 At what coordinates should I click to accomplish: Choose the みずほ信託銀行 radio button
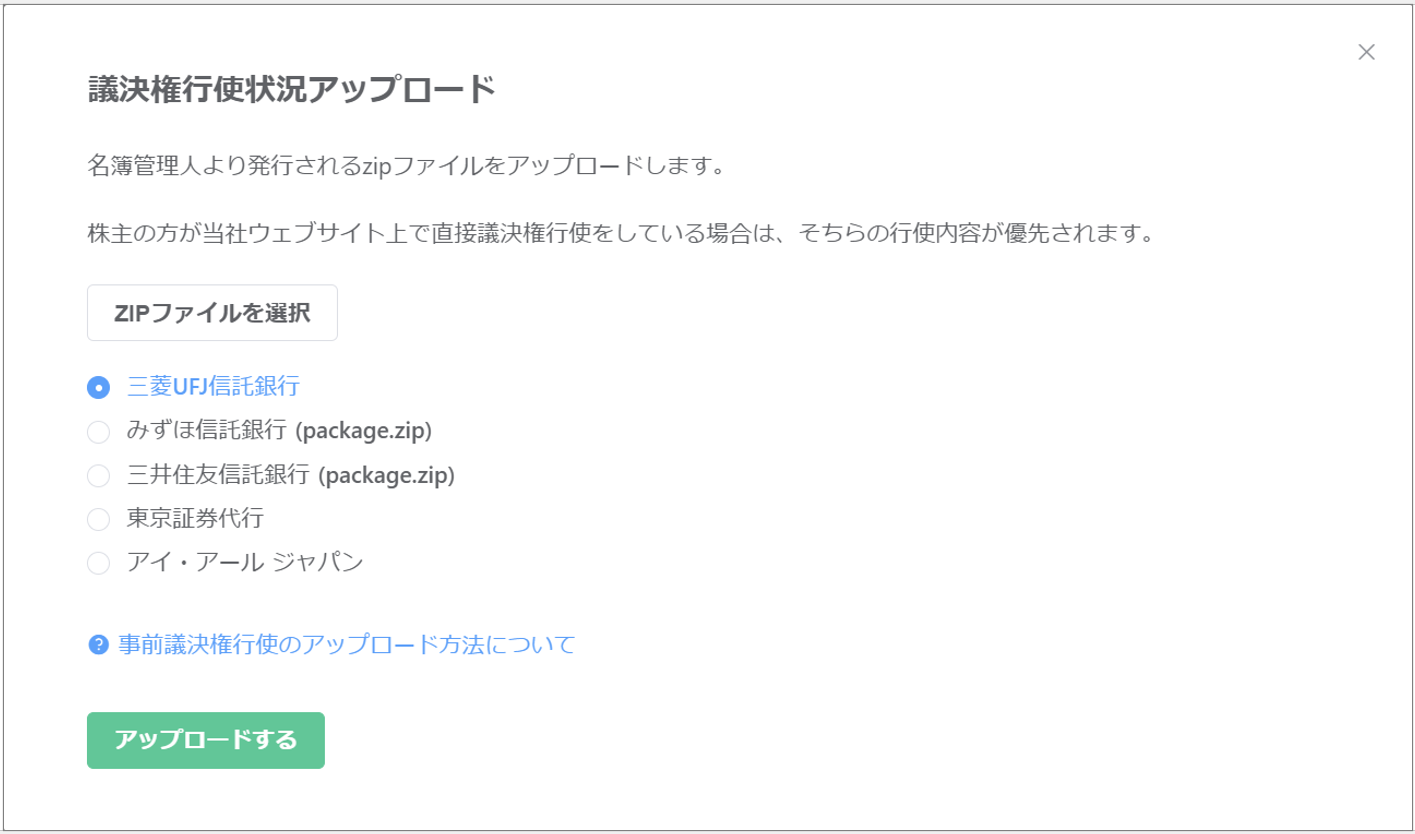(98, 432)
